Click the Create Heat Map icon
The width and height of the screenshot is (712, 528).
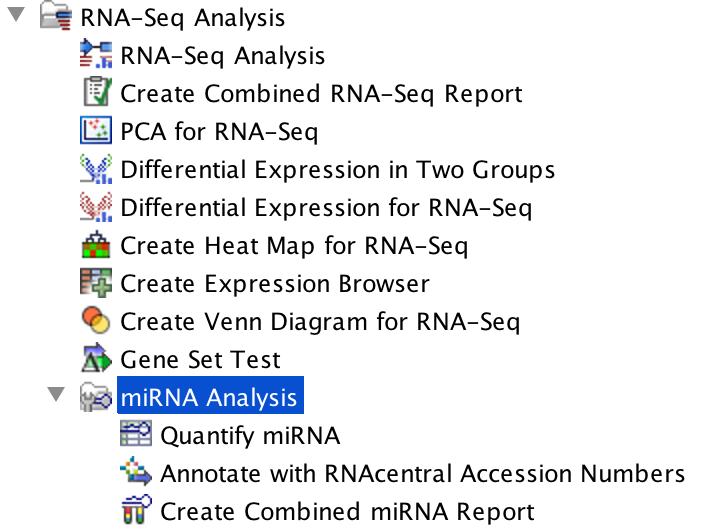tap(96, 245)
